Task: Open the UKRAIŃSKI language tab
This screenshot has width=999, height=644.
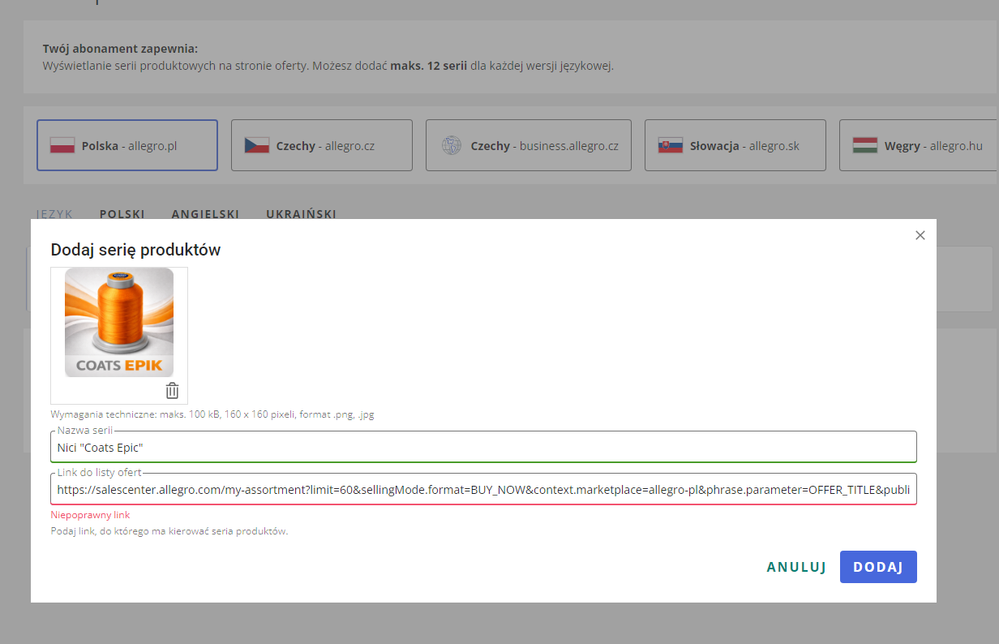Action: (x=301, y=214)
